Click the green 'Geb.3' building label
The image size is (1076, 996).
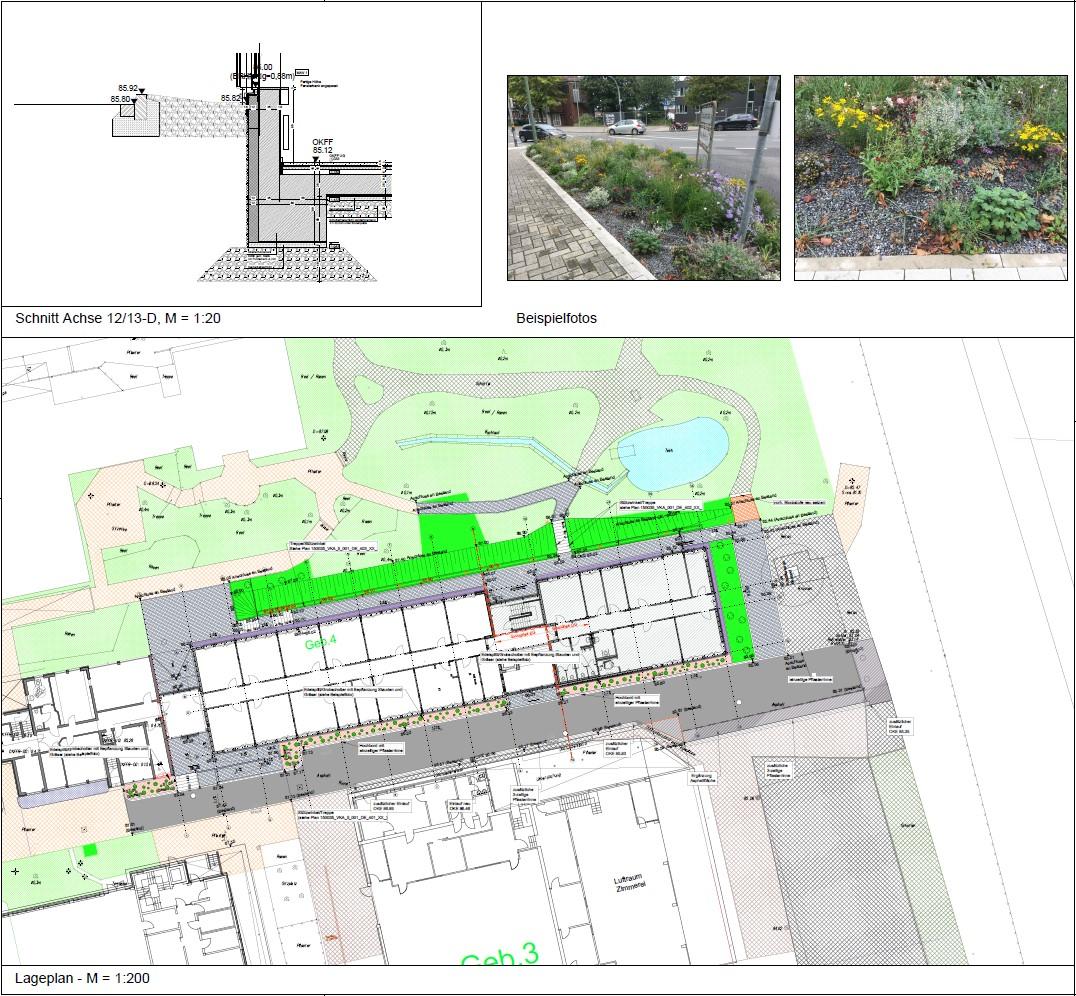point(499,957)
